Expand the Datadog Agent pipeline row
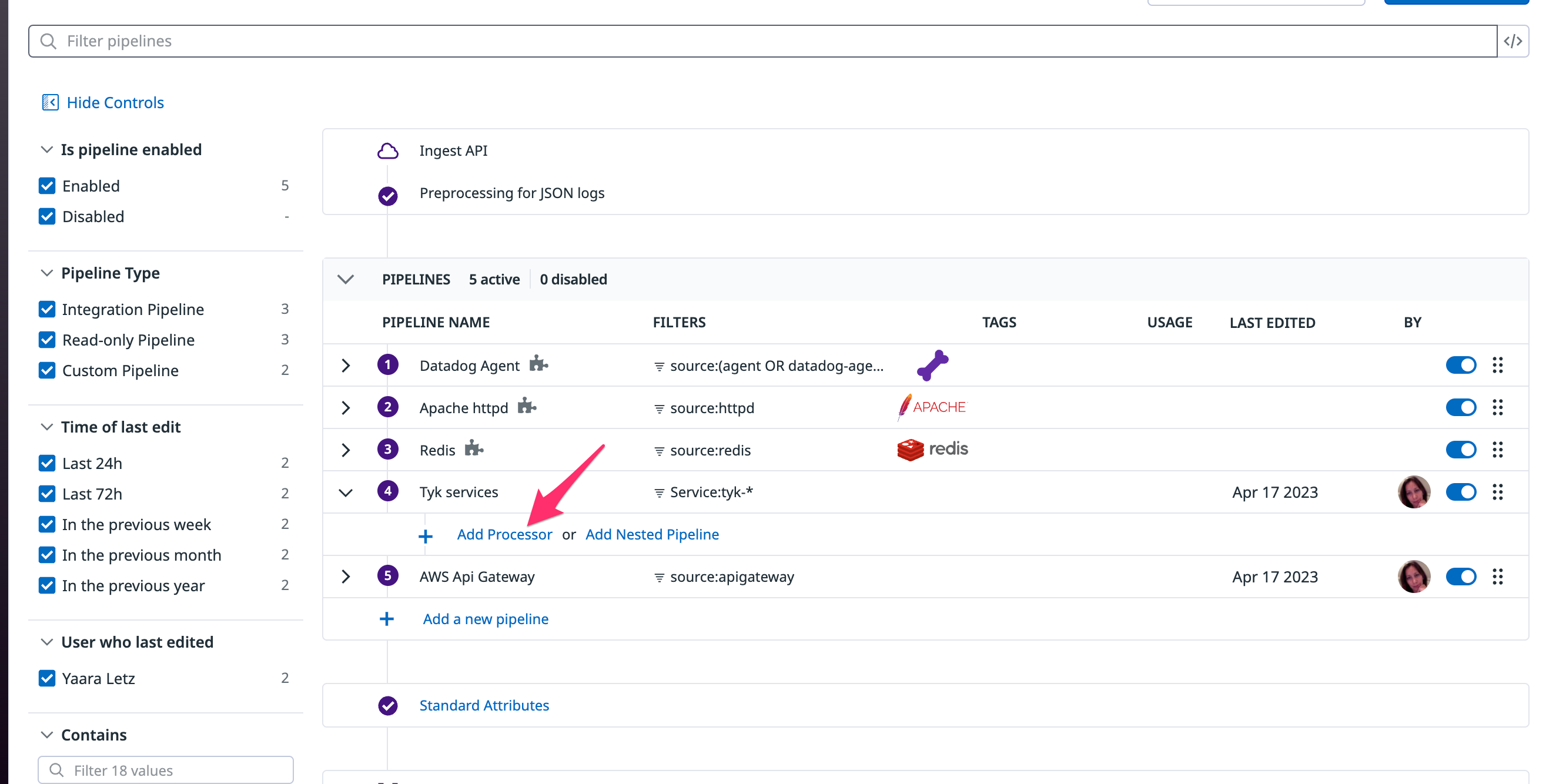 (346, 365)
